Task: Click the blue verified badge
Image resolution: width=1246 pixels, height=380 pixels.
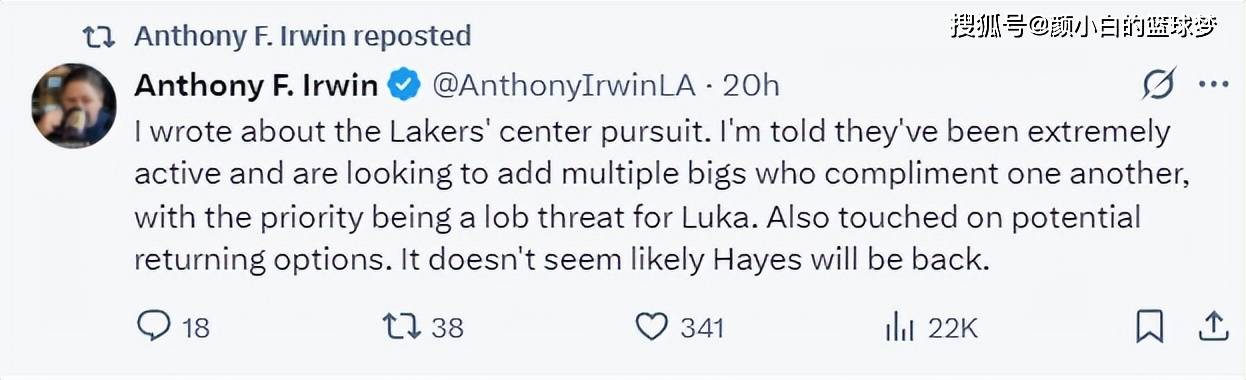Action: tap(403, 86)
